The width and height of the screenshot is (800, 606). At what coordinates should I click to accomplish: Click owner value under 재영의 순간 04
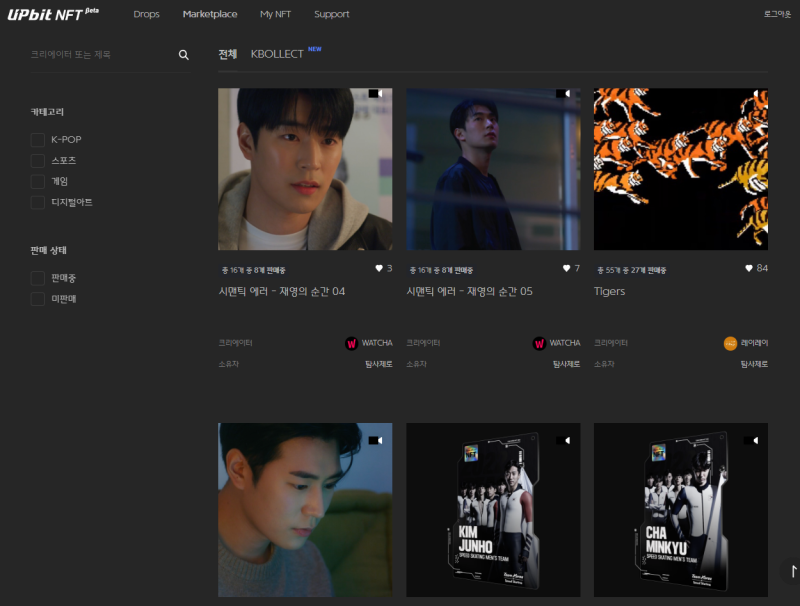tap(379, 364)
